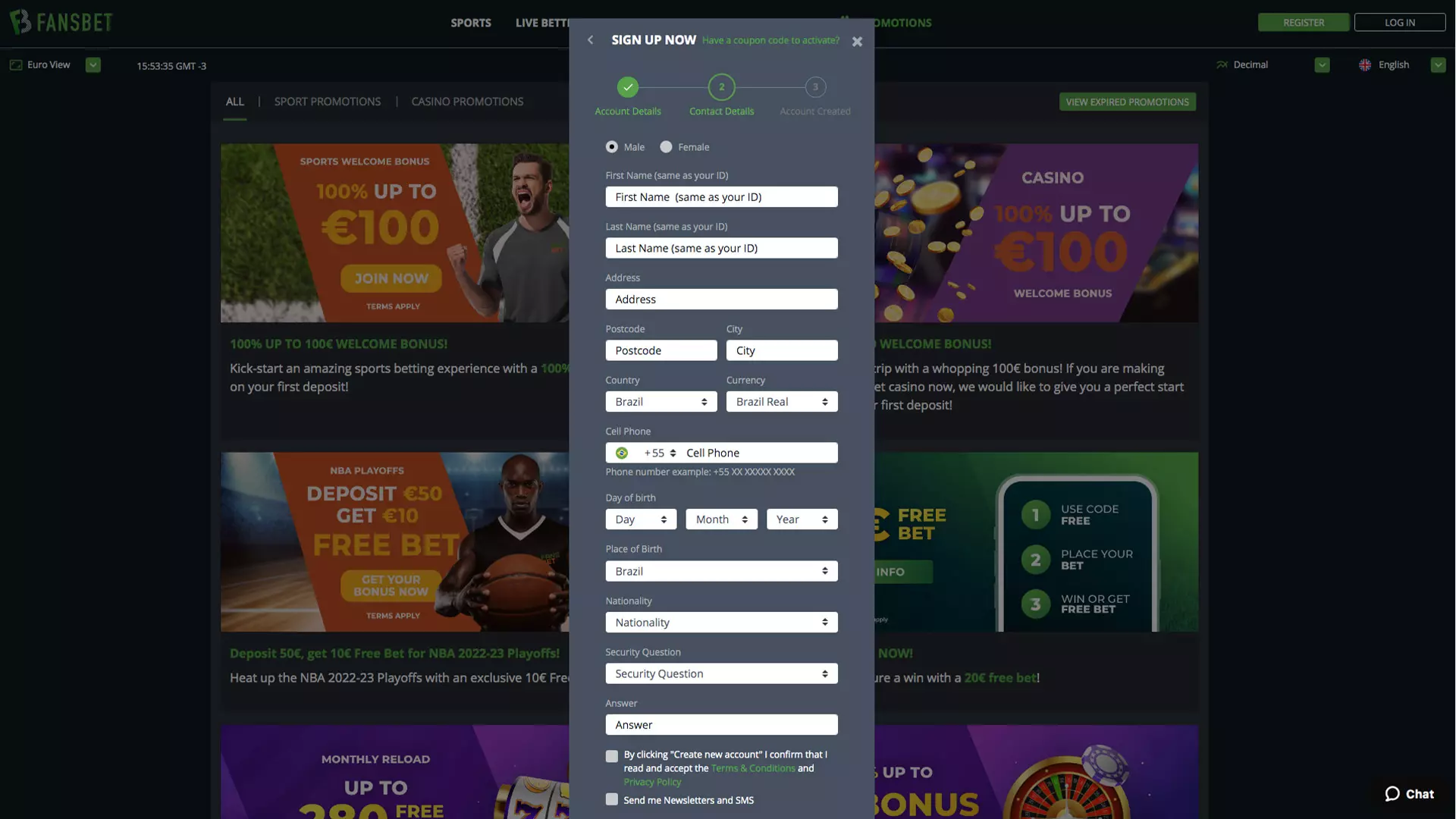Image resolution: width=1456 pixels, height=819 pixels.
Task: Click the Account Created step 3 icon
Action: coord(815,86)
